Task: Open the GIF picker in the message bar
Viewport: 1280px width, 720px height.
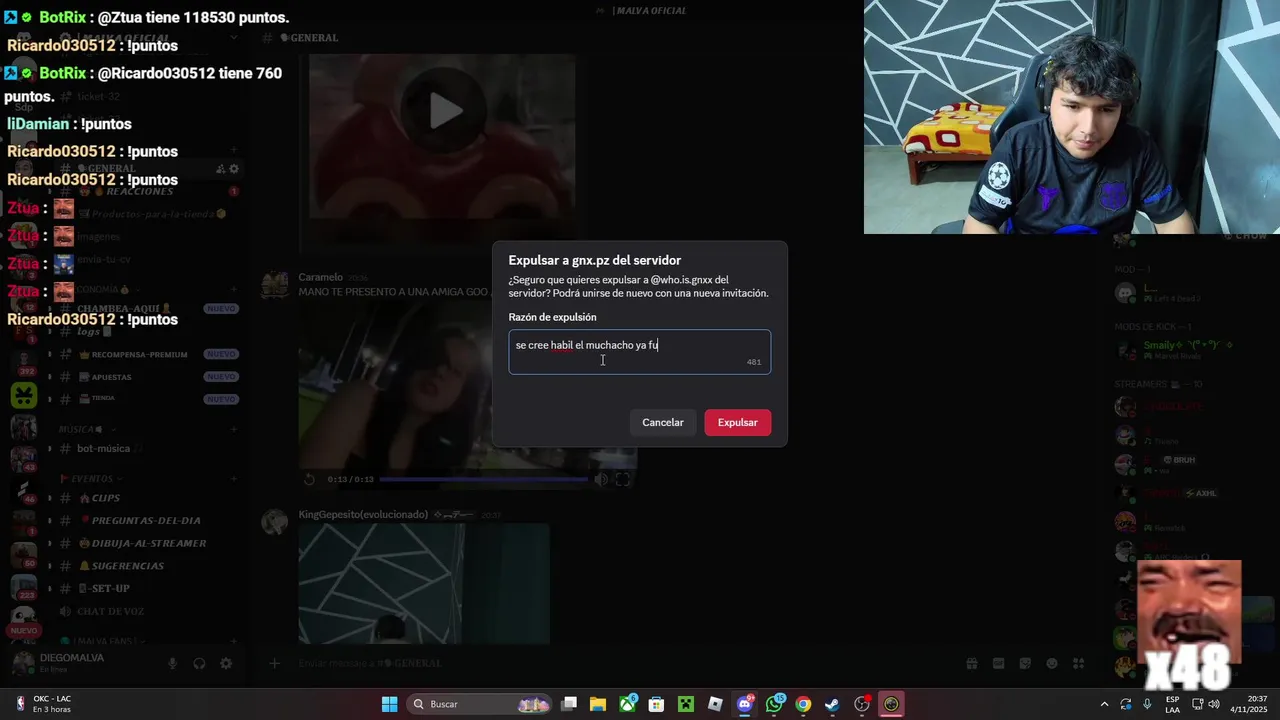Action: tap(998, 663)
